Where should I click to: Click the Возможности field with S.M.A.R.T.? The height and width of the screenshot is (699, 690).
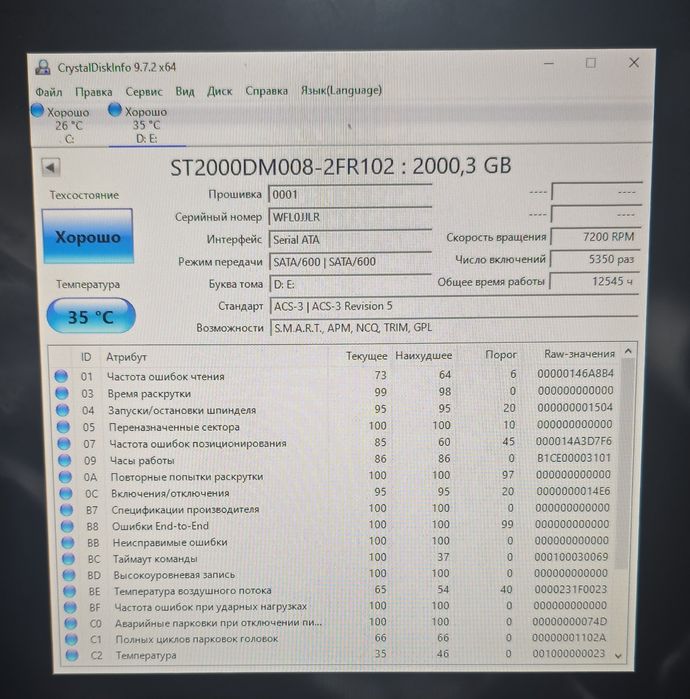coord(454,328)
